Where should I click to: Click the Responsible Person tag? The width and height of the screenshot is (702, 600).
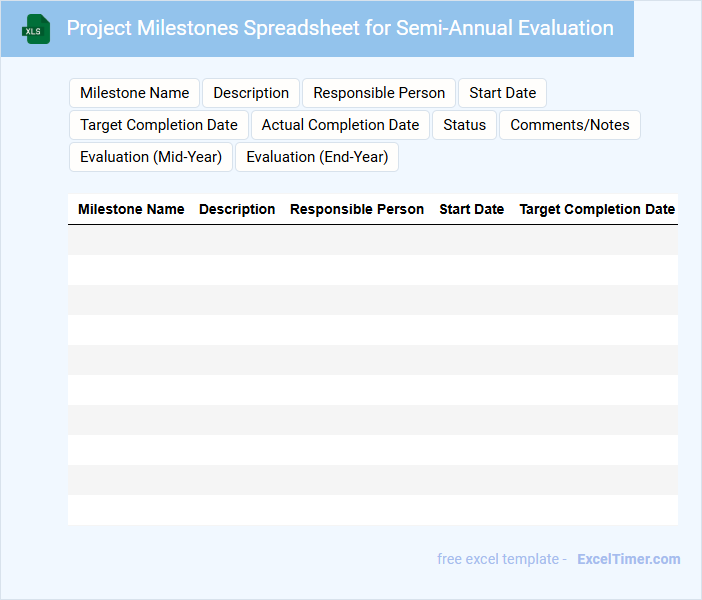coord(379,93)
